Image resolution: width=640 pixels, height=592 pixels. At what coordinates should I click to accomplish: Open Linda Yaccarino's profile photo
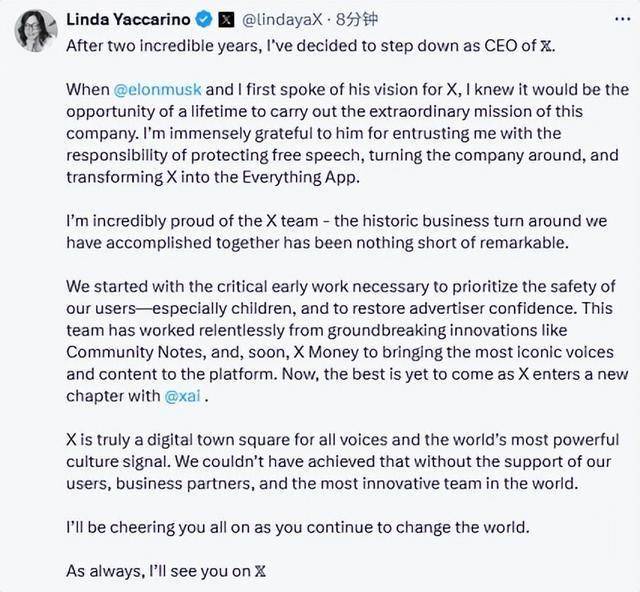[36, 31]
